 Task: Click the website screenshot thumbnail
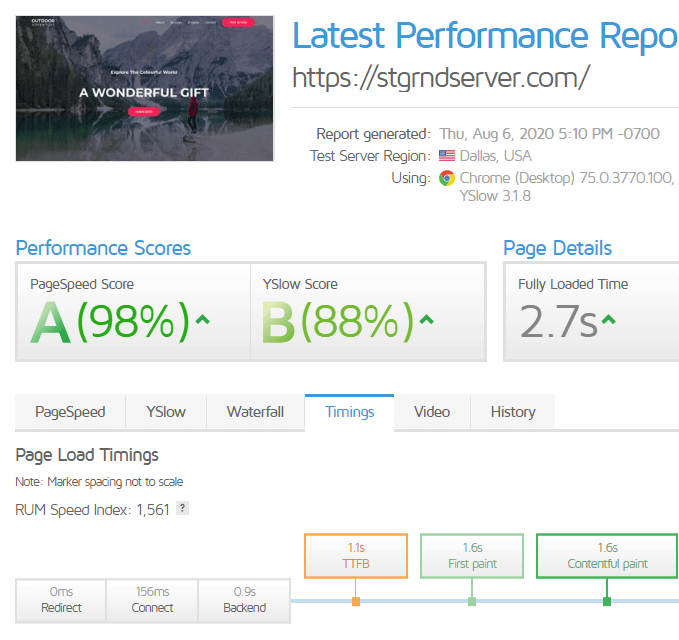(145, 88)
